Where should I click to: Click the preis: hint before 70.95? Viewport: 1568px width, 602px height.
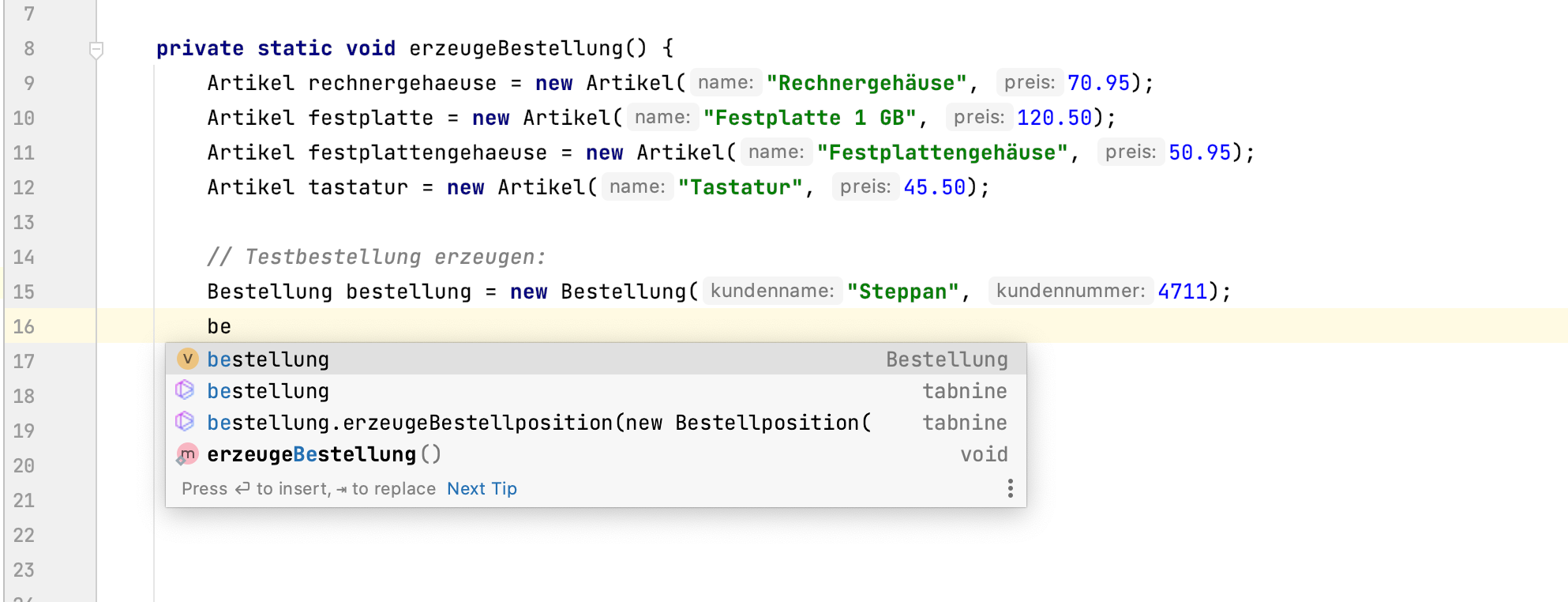(1029, 83)
